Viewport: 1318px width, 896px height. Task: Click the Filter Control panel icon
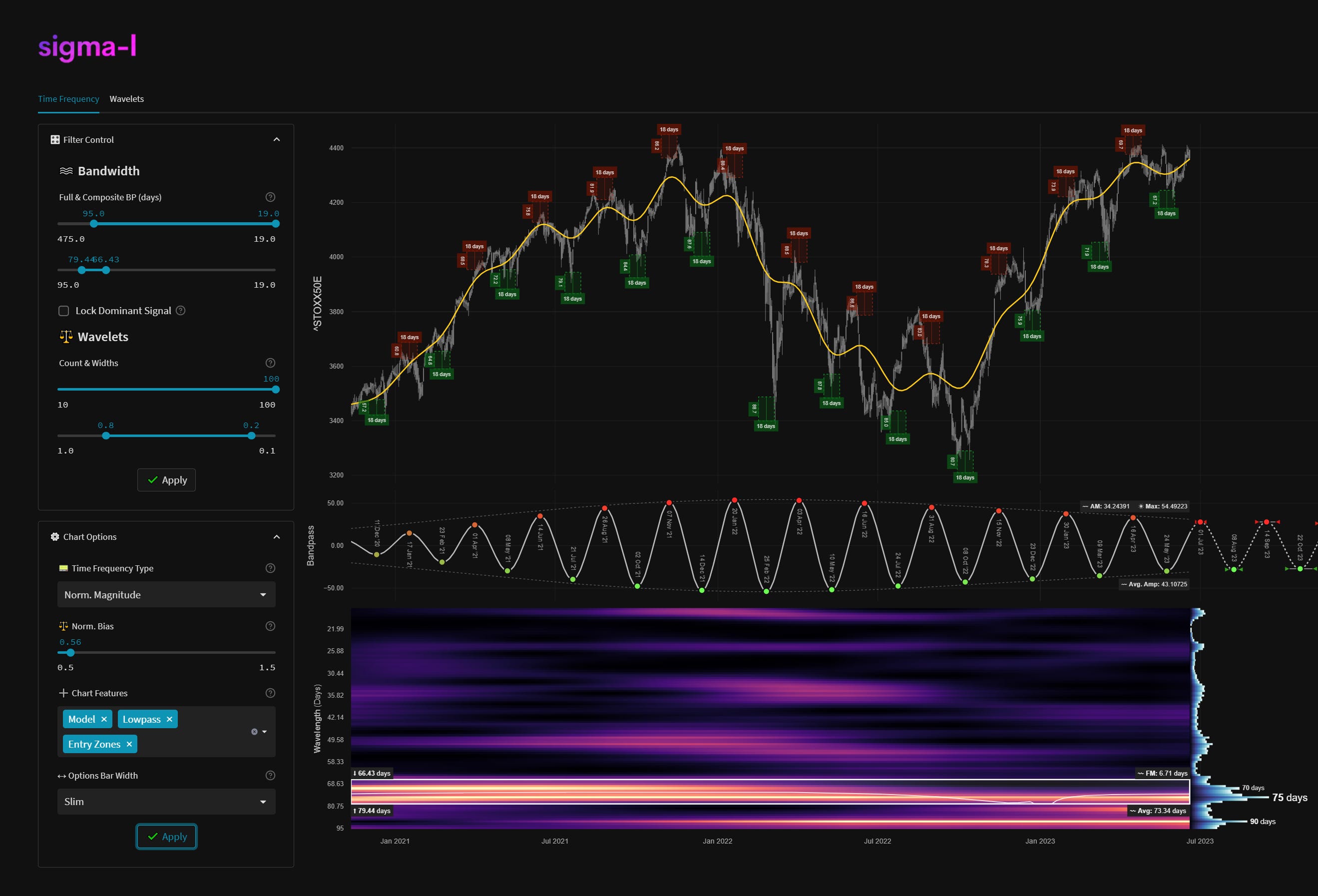tap(55, 139)
